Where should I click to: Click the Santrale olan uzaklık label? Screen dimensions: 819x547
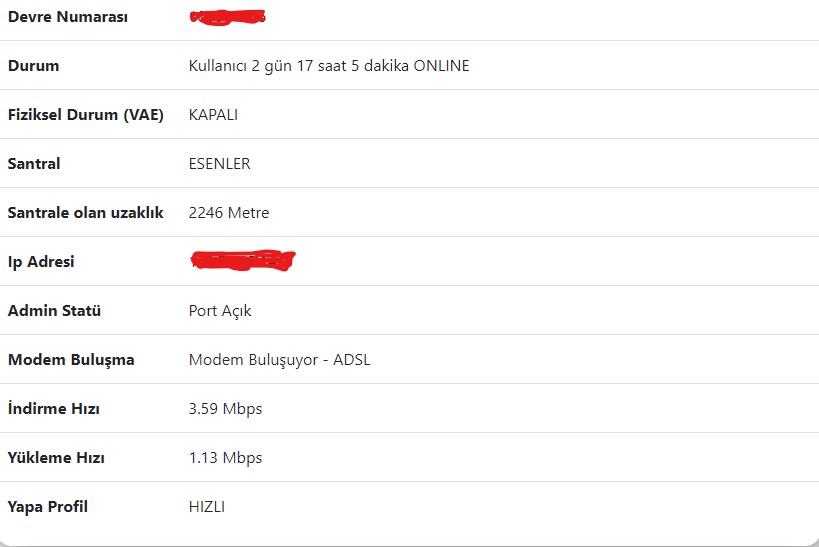tap(86, 213)
